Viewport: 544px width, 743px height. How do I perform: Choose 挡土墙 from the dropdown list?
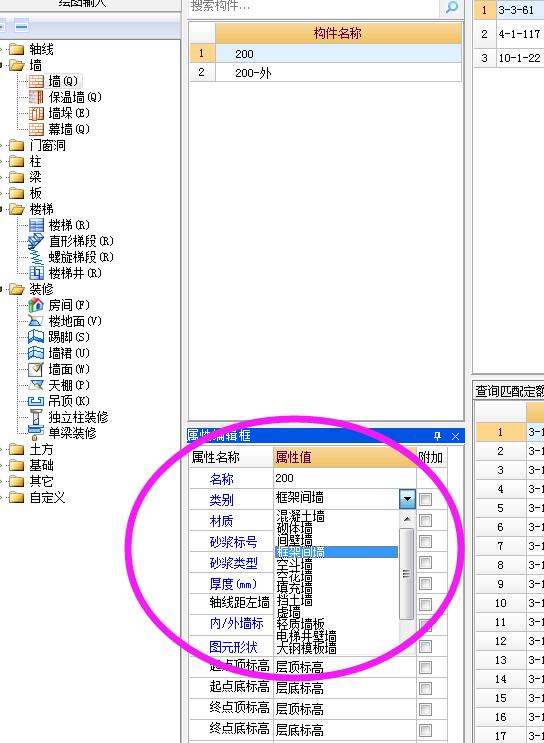tap(295, 600)
